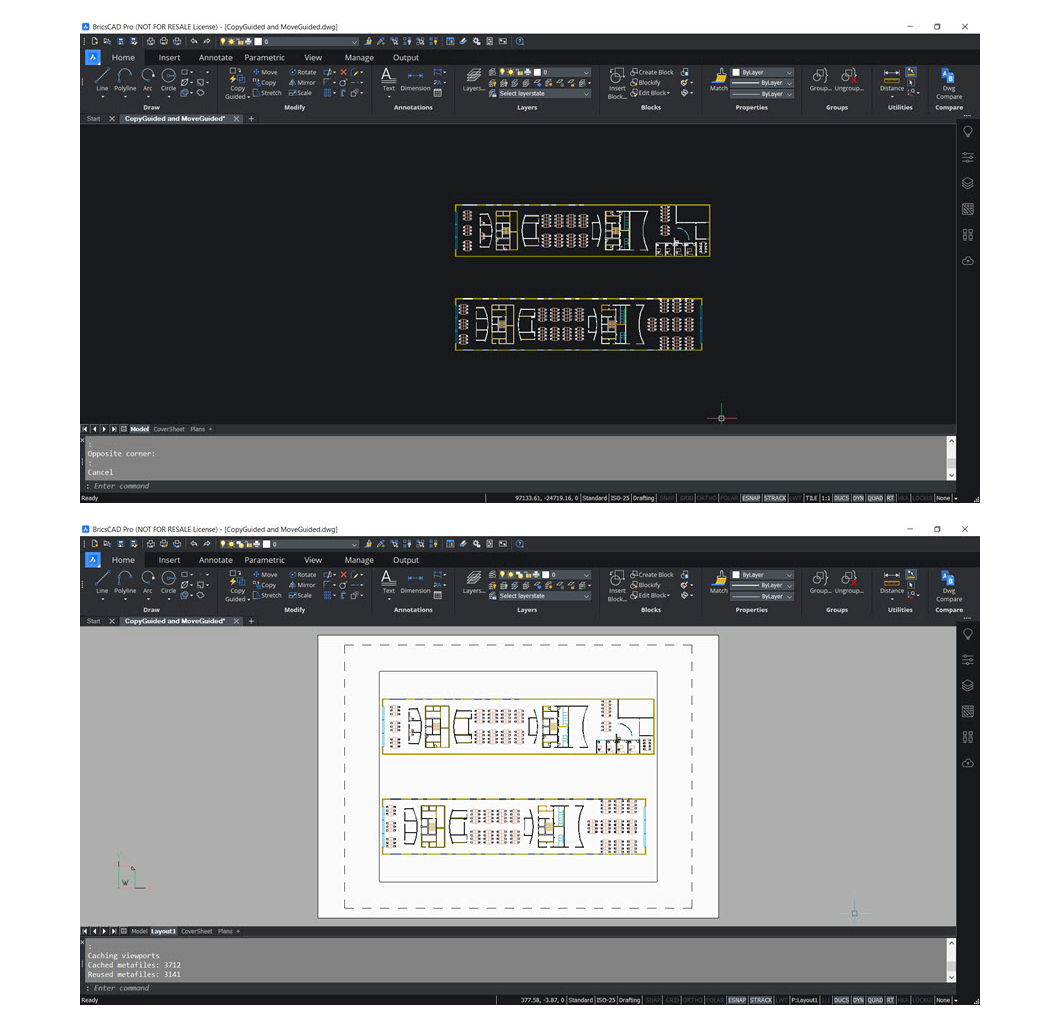Select the Mirror tool in lower window
This screenshot has height=1025, width=1060.
click(x=302, y=585)
